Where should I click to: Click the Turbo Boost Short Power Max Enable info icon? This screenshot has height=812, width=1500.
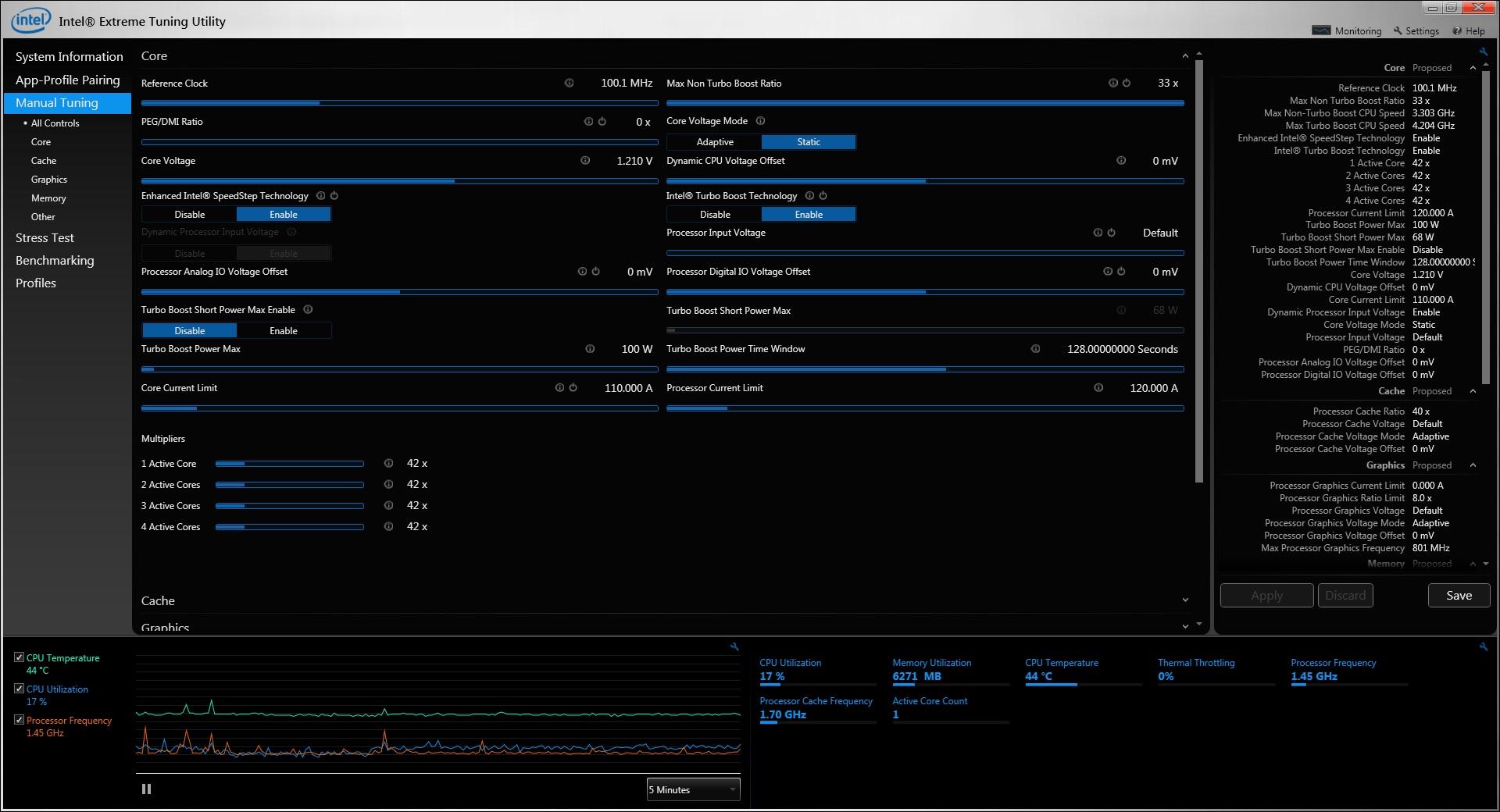click(x=308, y=310)
